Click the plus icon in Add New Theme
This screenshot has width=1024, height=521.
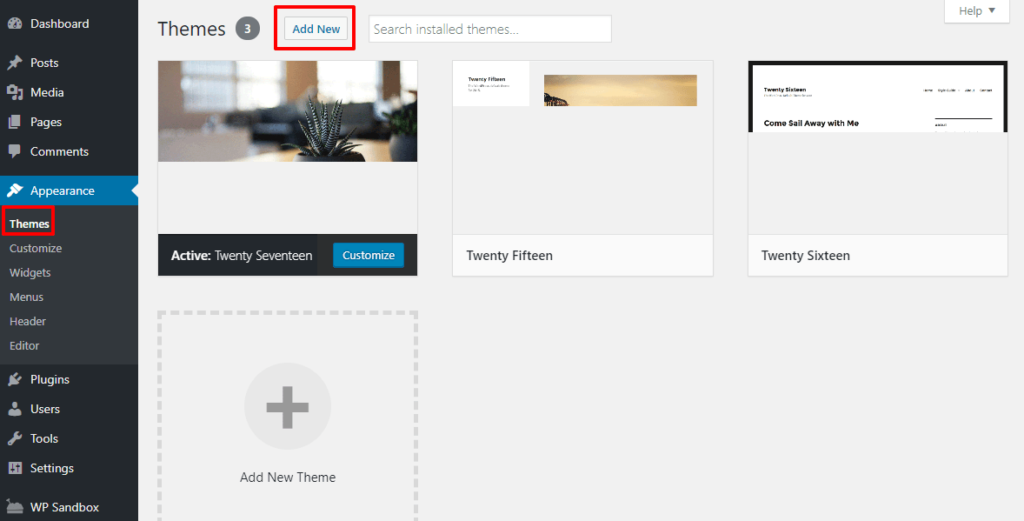click(x=287, y=407)
